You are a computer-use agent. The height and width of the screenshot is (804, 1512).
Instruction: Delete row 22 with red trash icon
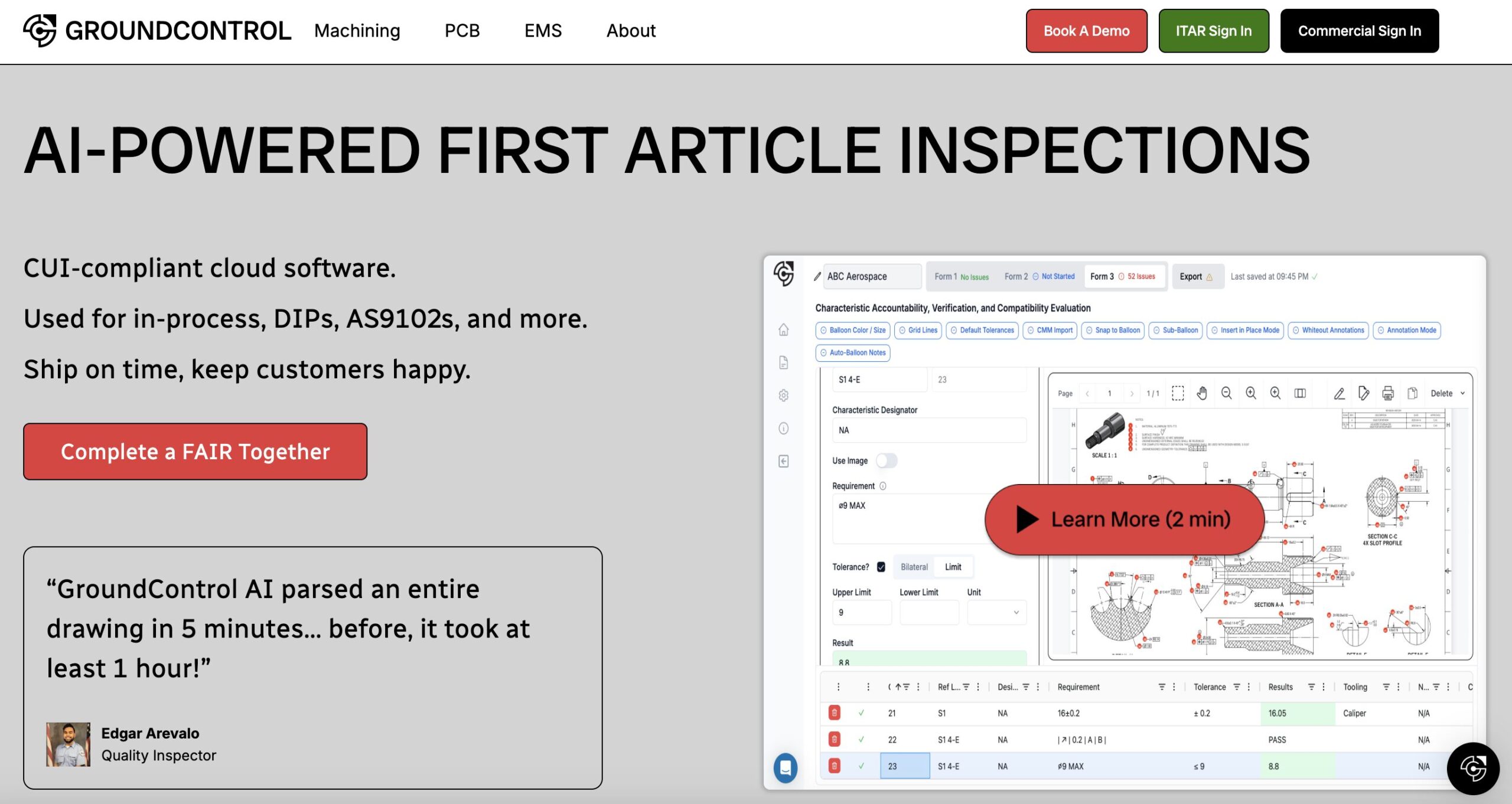coord(835,739)
